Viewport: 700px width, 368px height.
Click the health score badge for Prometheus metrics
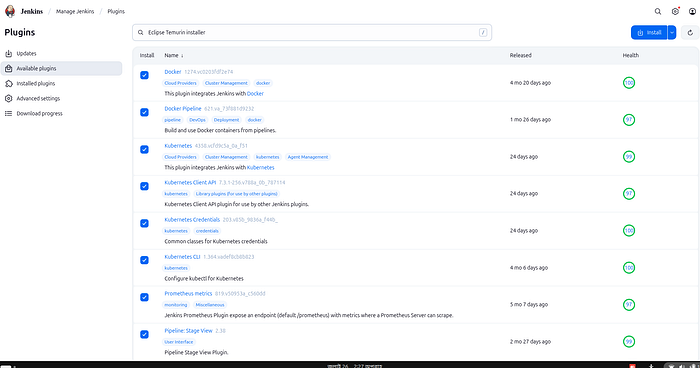629,305
